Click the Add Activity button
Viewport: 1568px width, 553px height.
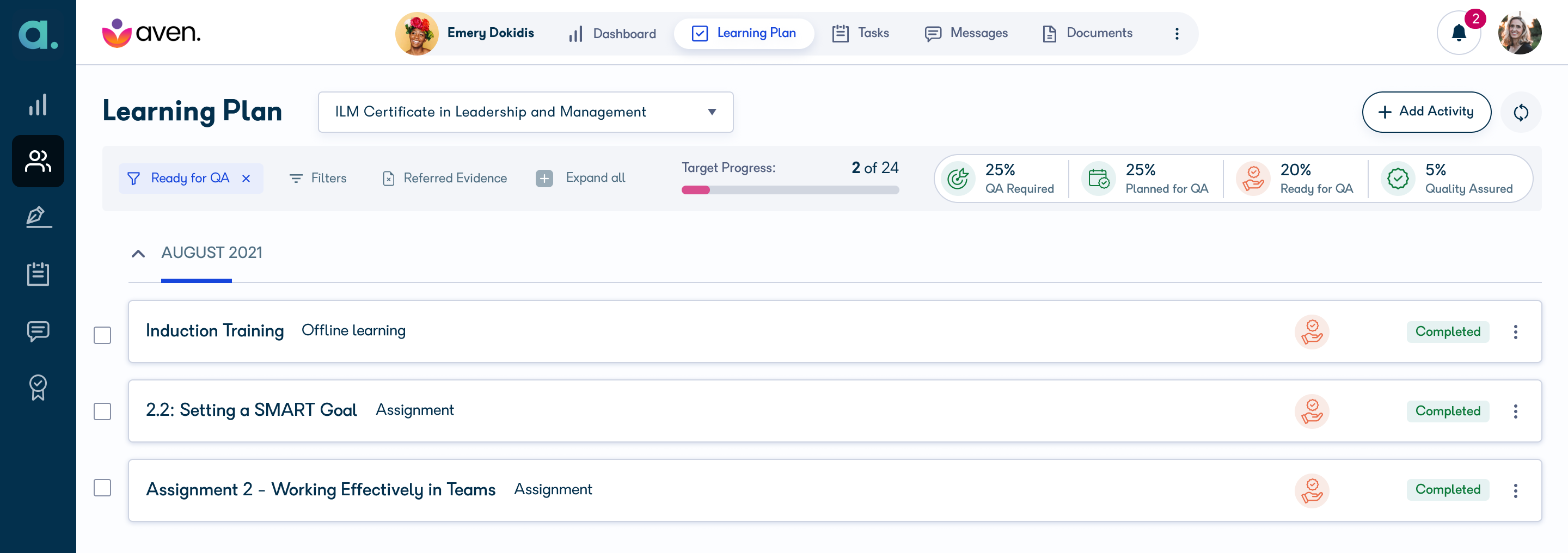pos(1426,112)
